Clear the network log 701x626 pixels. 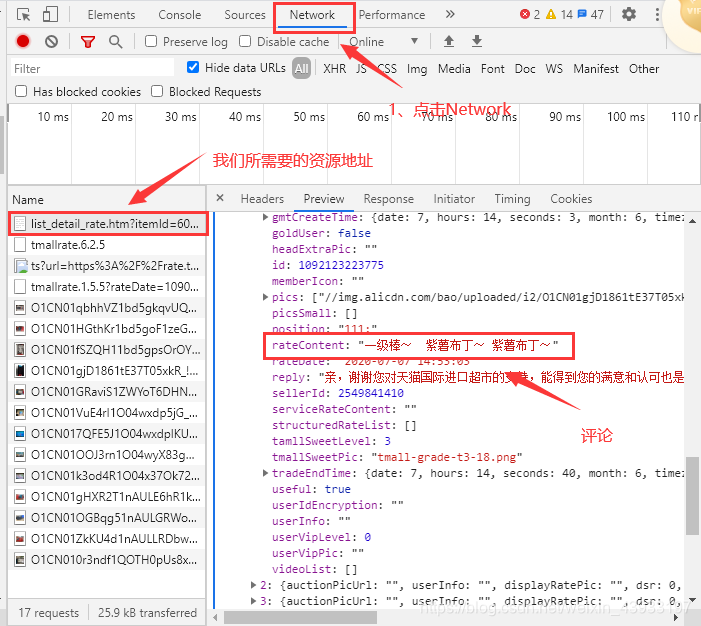click(x=51, y=42)
